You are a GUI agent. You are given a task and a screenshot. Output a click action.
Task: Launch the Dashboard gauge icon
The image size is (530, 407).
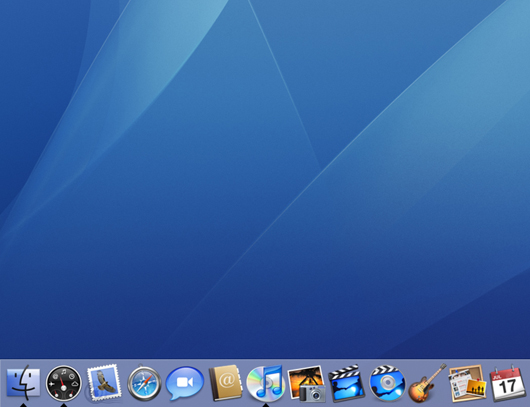tap(64, 383)
